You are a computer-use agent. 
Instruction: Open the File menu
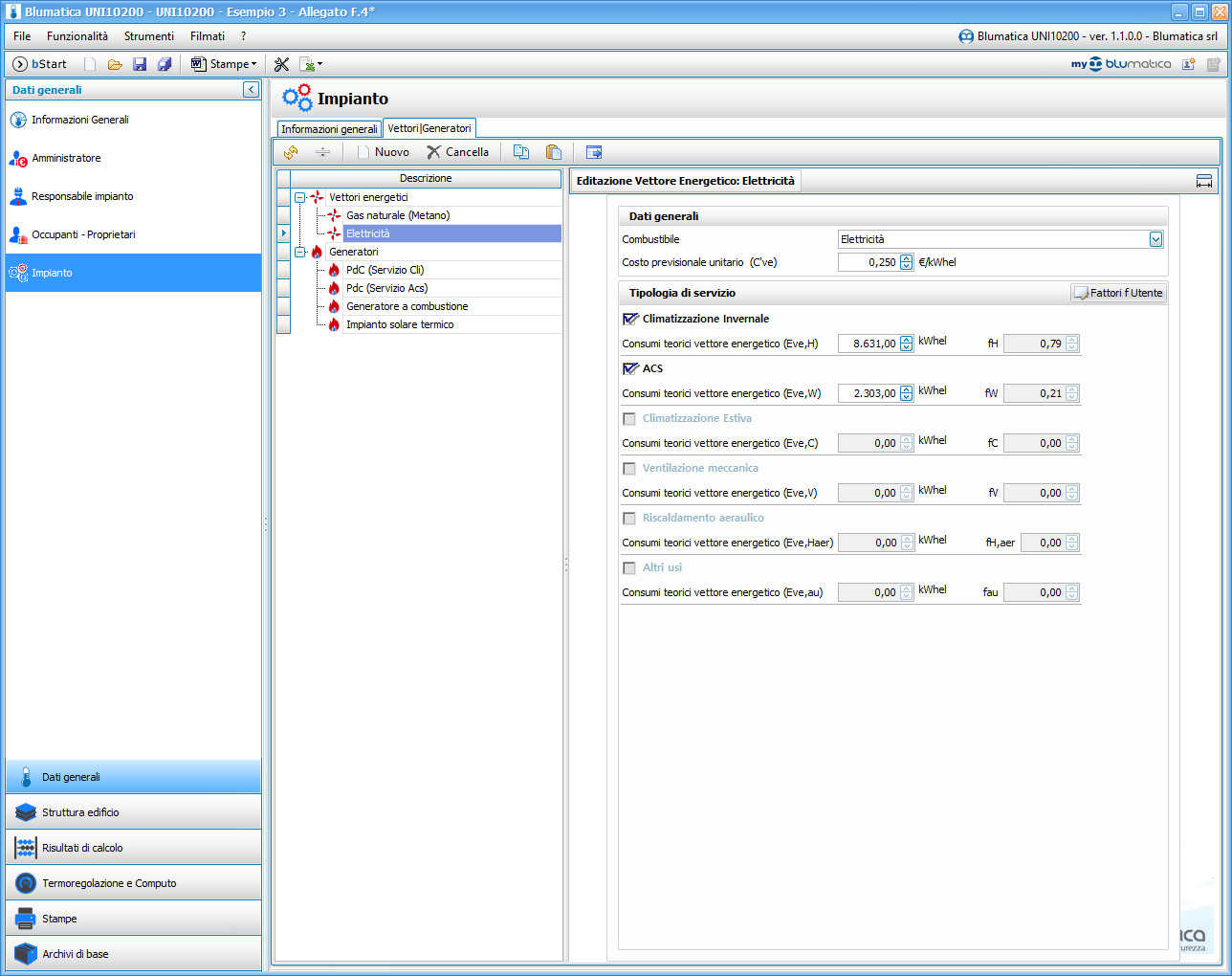[x=22, y=36]
